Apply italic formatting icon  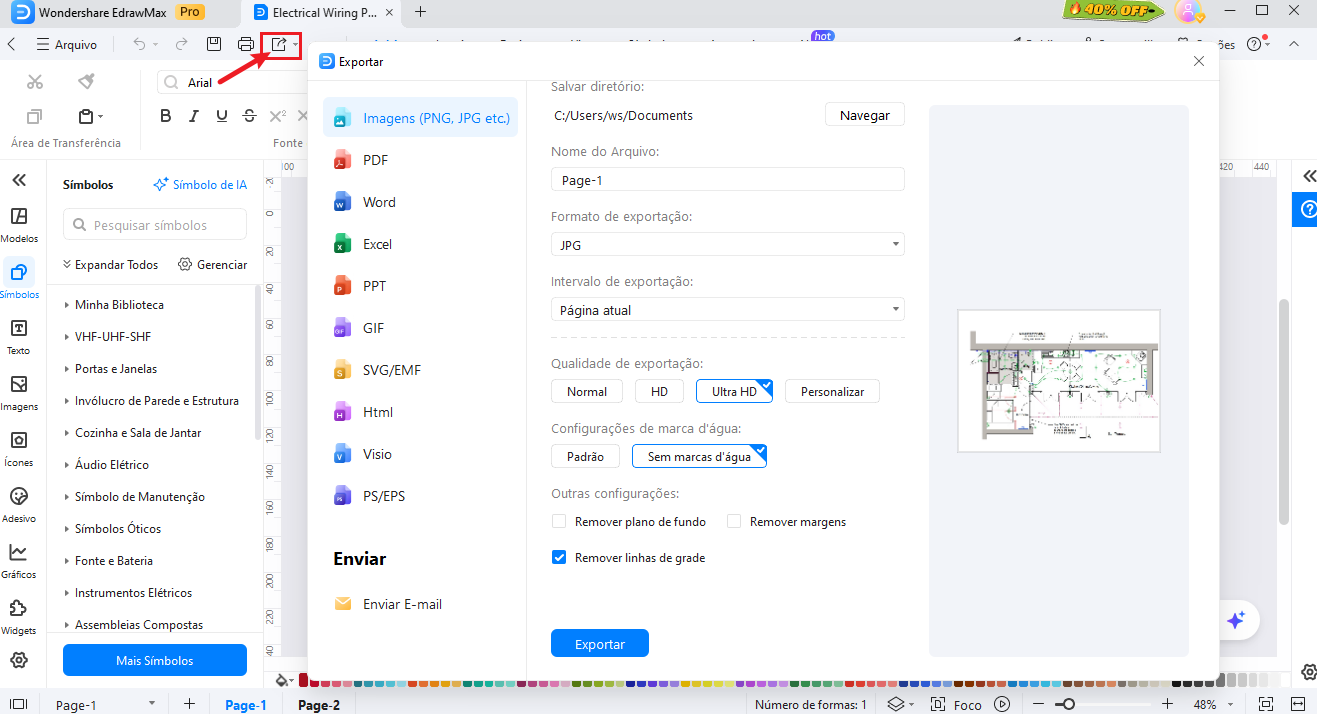[194, 115]
